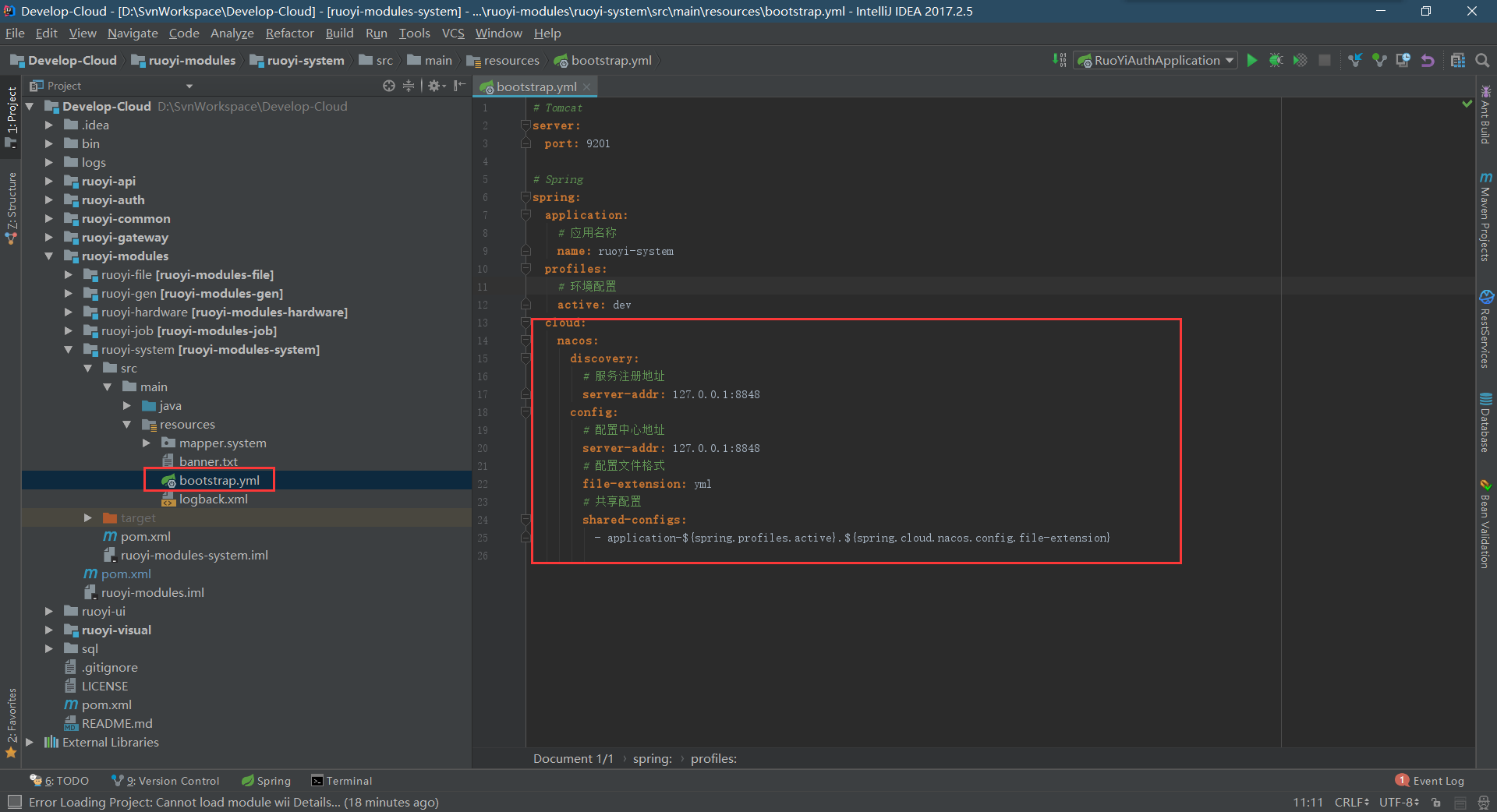This screenshot has width=1497, height=812.
Task: Open the Event Log
Action: (x=1430, y=781)
